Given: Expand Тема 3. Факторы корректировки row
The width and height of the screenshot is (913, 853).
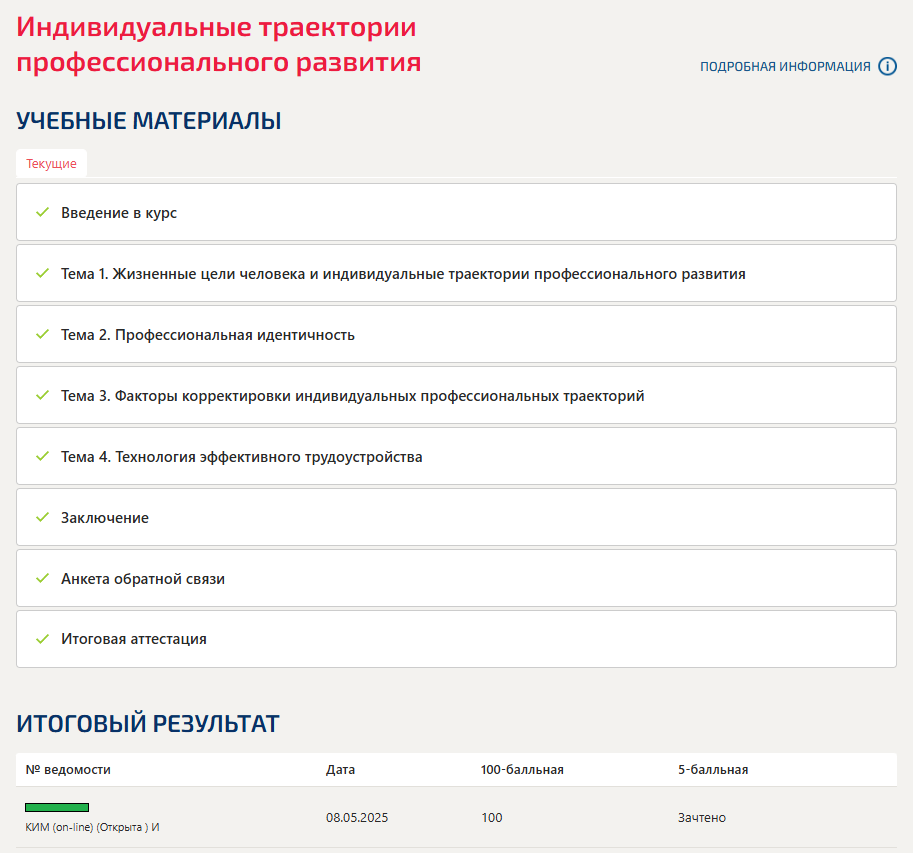Looking at the screenshot, I should point(456,396).
